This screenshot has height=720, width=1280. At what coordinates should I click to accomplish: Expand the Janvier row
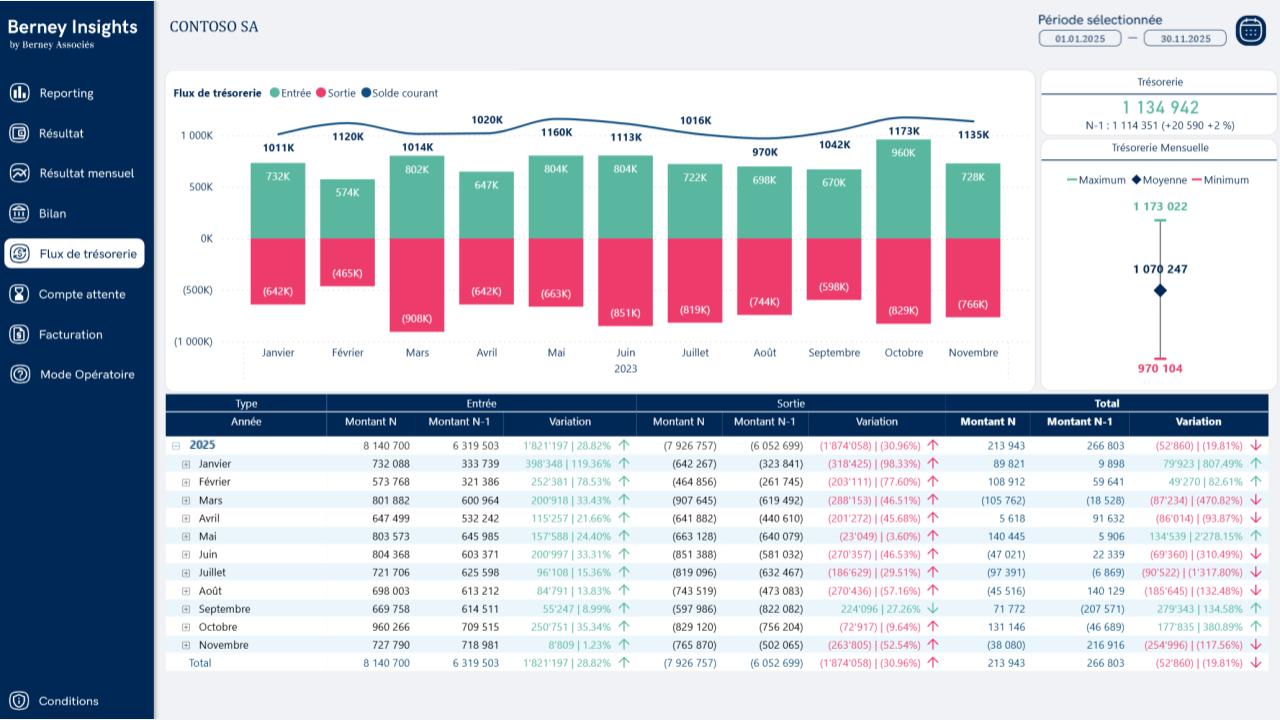coord(185,464)
